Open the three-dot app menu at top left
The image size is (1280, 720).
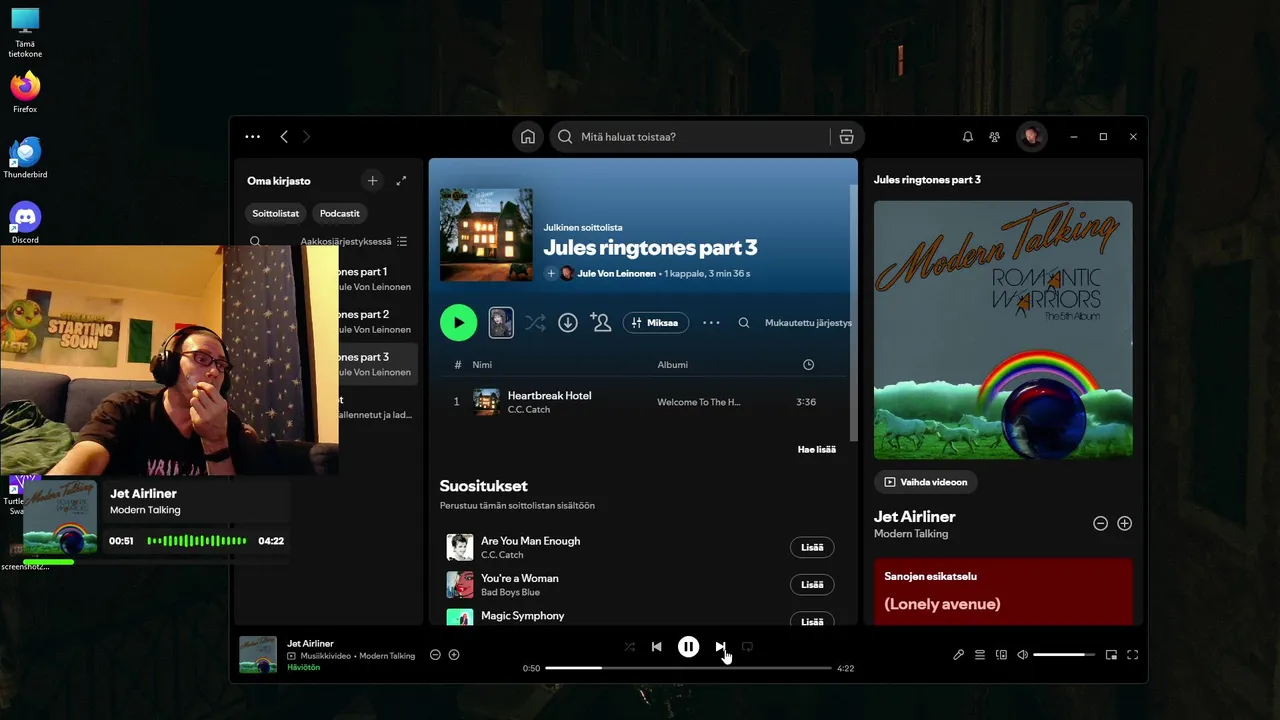pos(252,137)
